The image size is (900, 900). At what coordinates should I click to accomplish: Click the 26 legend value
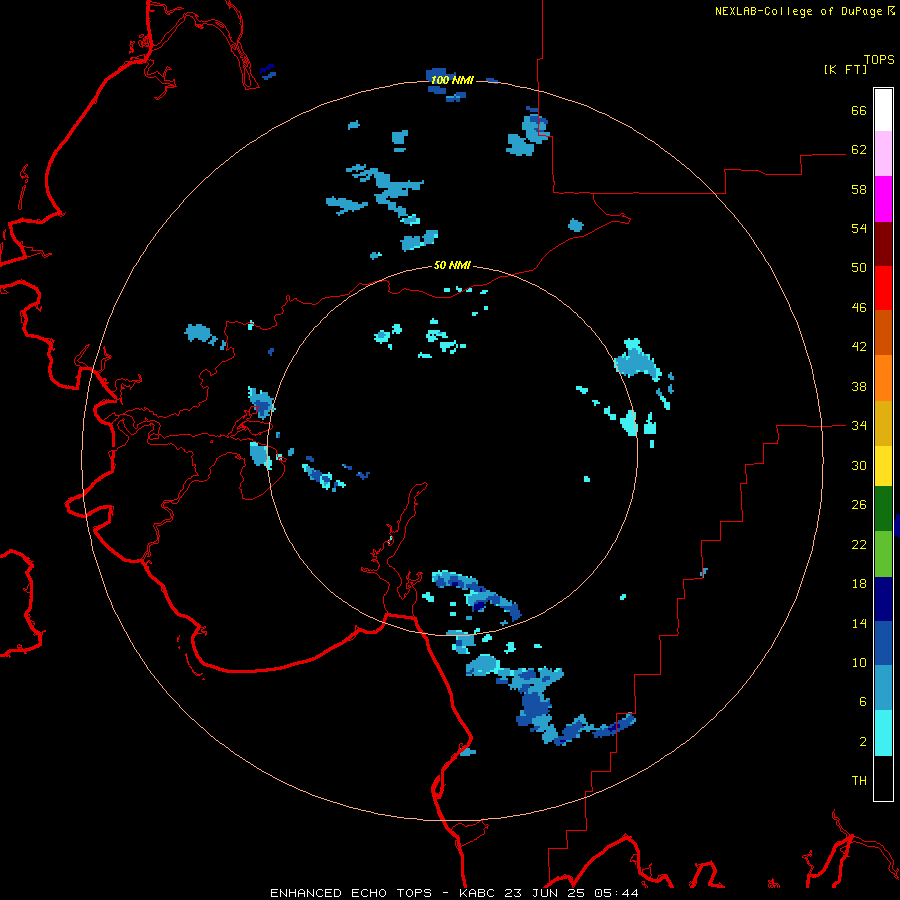(x=859, y=505)
